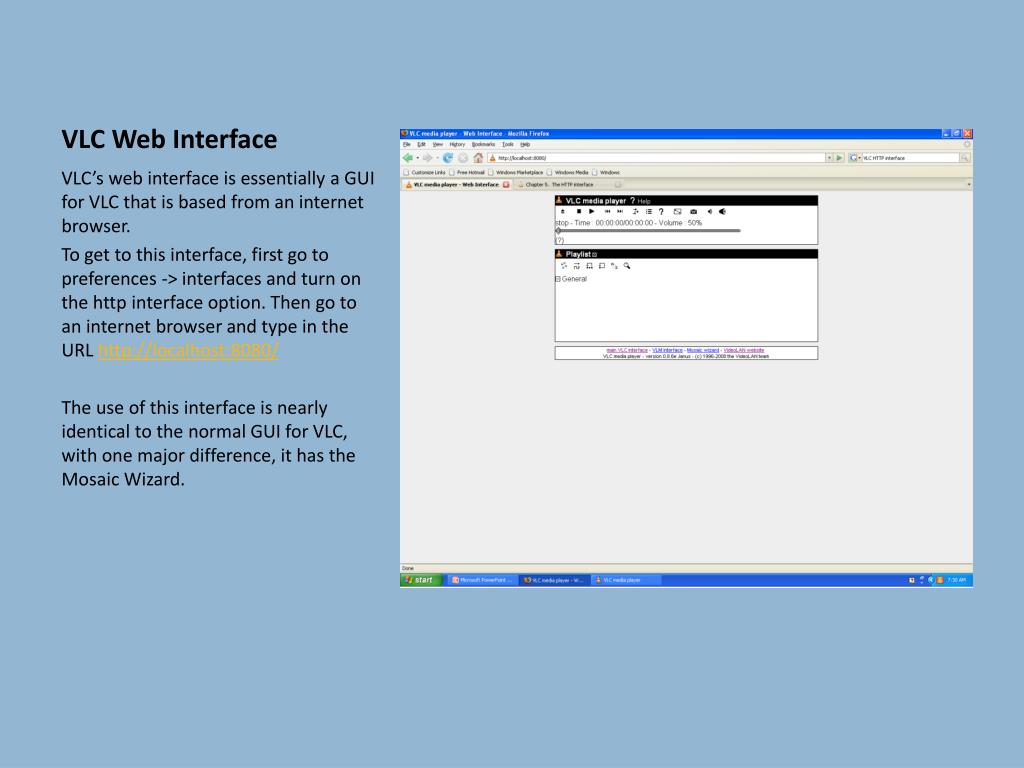The height and width of the screenshot is (768, 1024).
Task: Click the forward arrow in Firefox toolbar
Action: coord(427,158)
